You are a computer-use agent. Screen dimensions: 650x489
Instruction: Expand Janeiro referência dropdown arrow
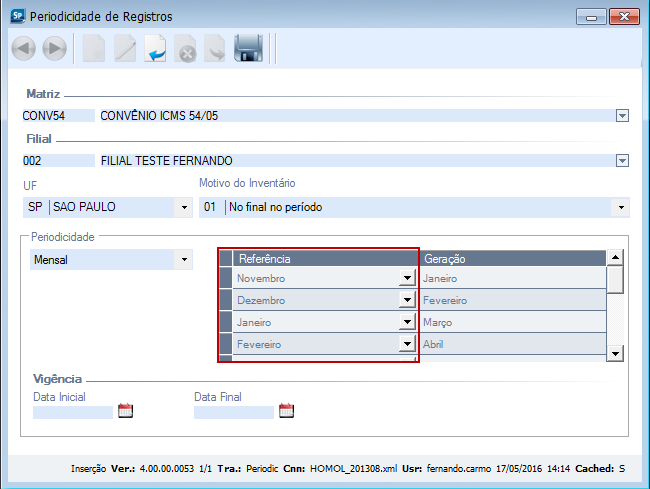(x=407, y=322)
